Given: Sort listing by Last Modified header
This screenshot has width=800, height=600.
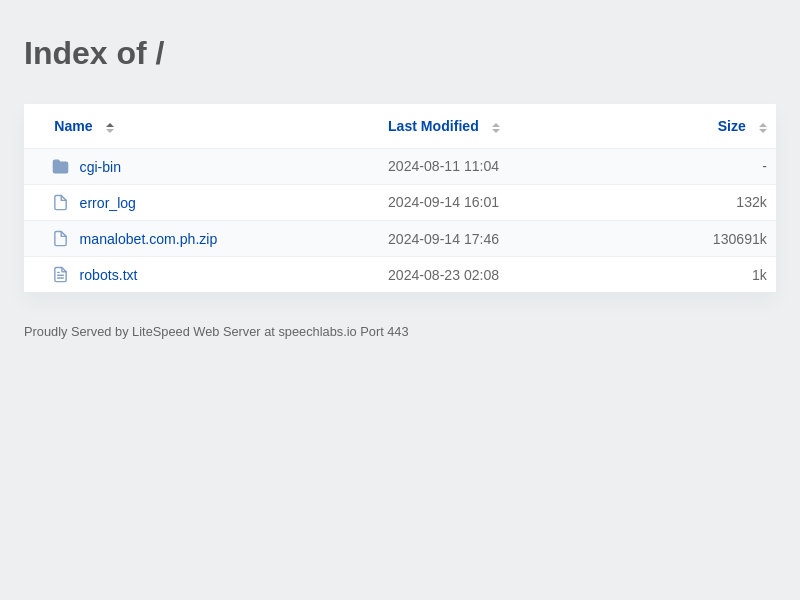Looking at the screenshot, I should point(433,126).
